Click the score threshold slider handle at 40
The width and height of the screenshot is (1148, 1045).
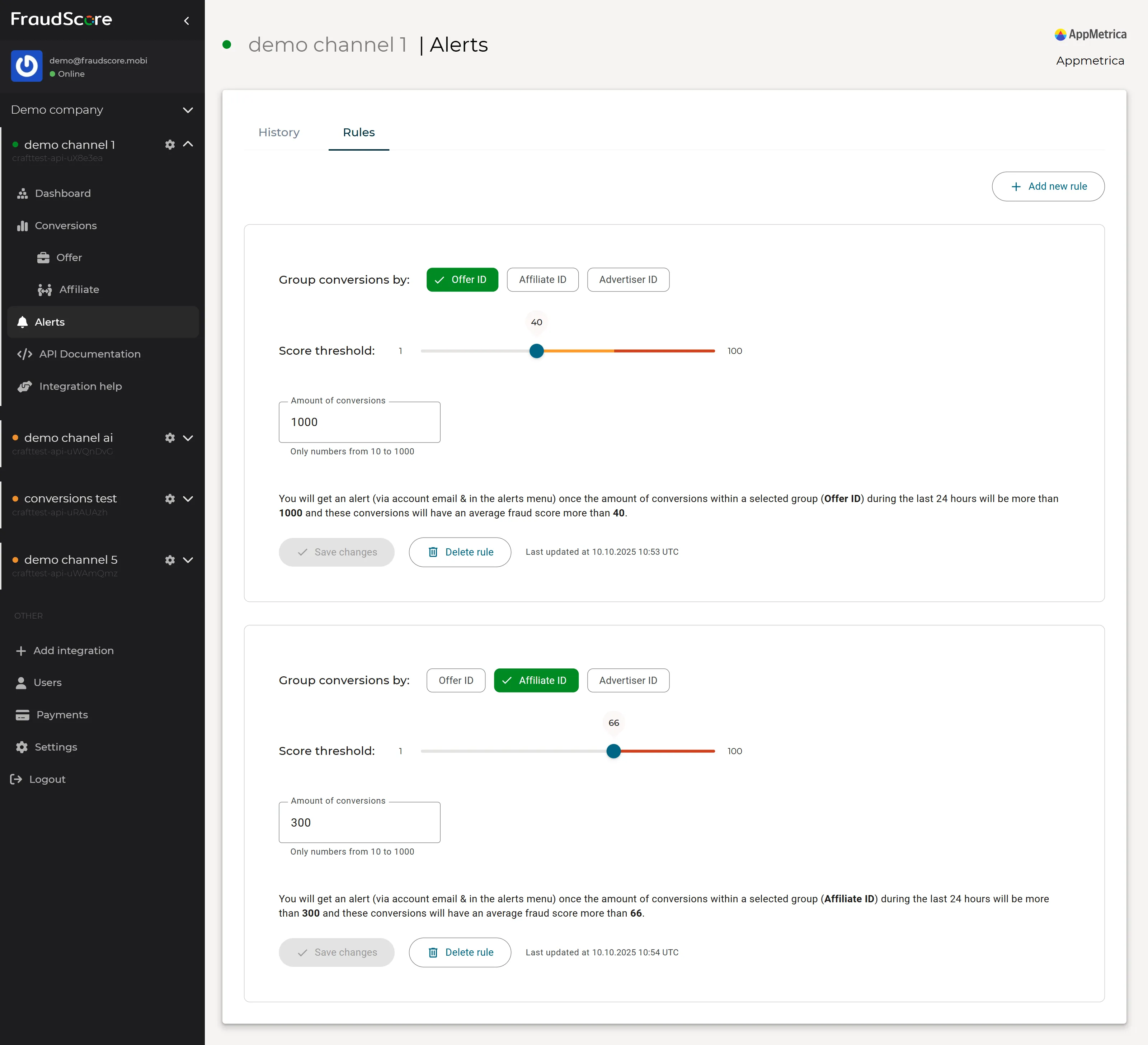(x=536, y=351)
